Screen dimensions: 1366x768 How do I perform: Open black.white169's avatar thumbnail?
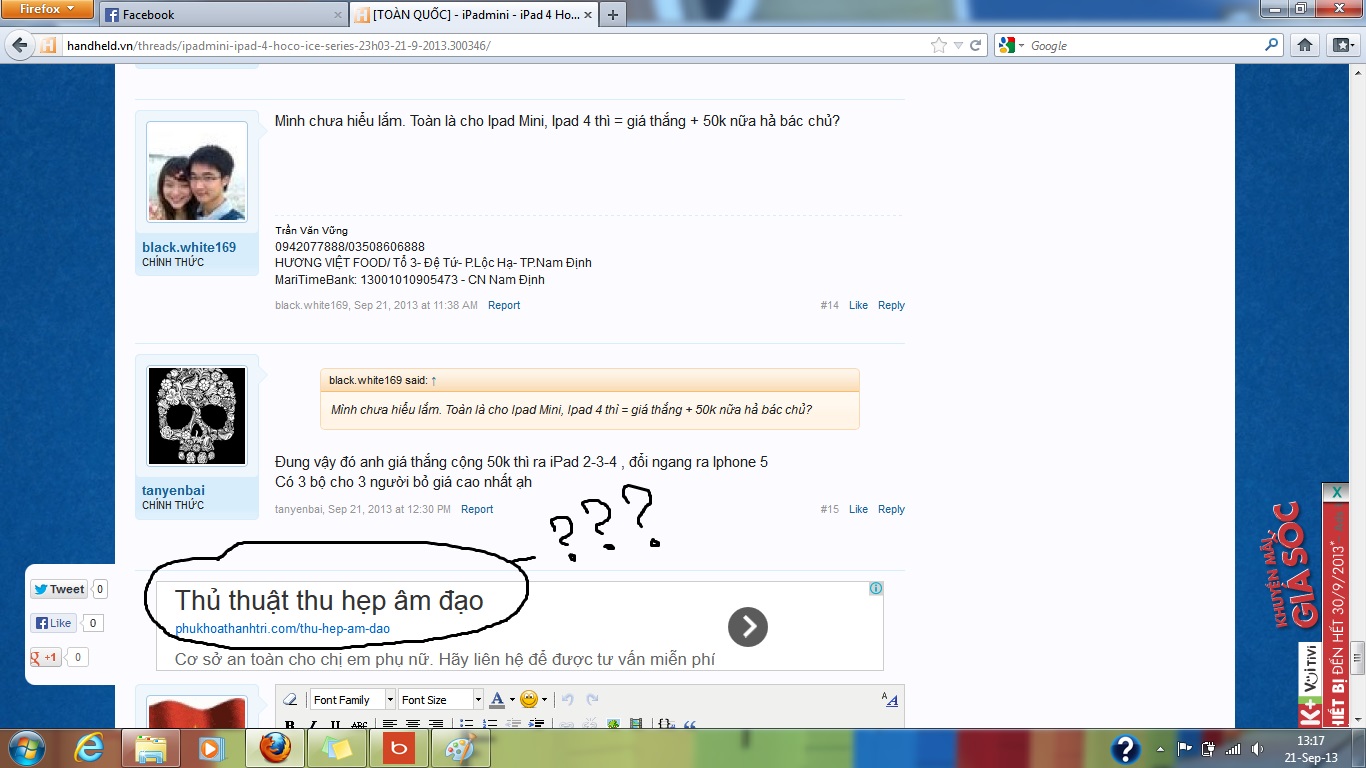197,172
